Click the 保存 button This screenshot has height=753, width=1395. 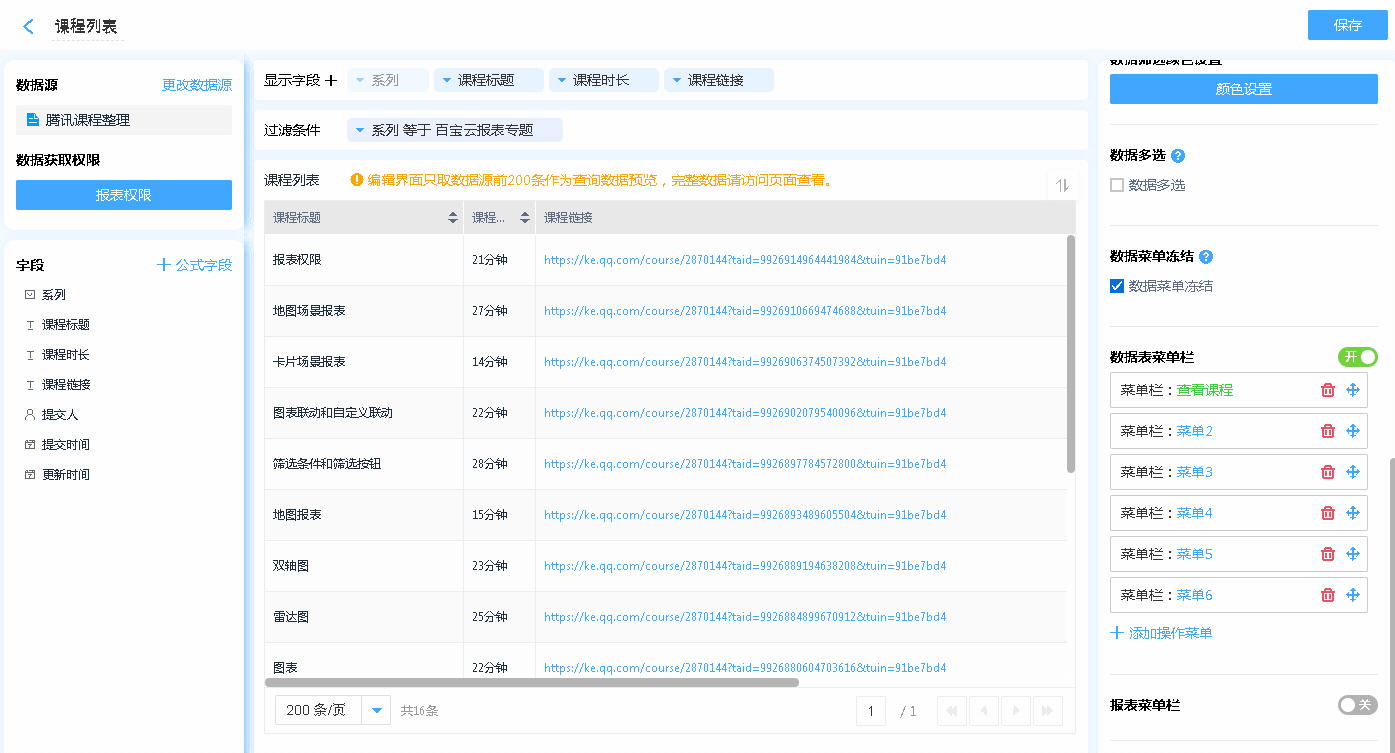tap(1347, 25)
